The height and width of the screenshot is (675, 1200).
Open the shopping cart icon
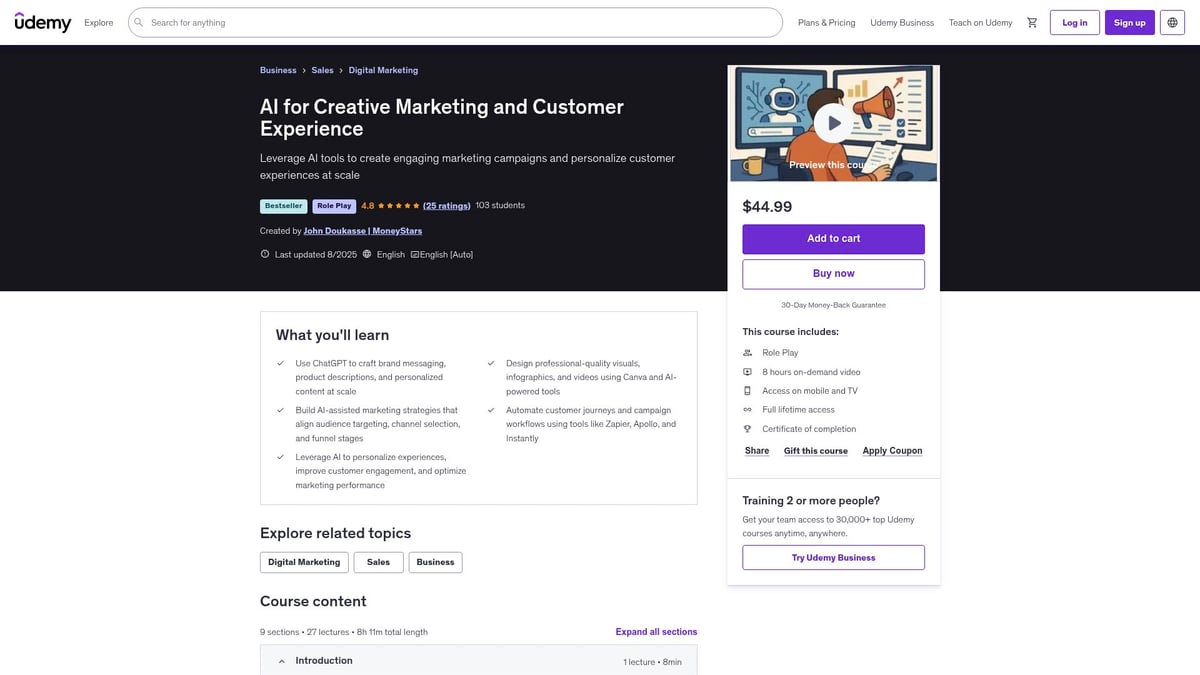point(1030,20)
